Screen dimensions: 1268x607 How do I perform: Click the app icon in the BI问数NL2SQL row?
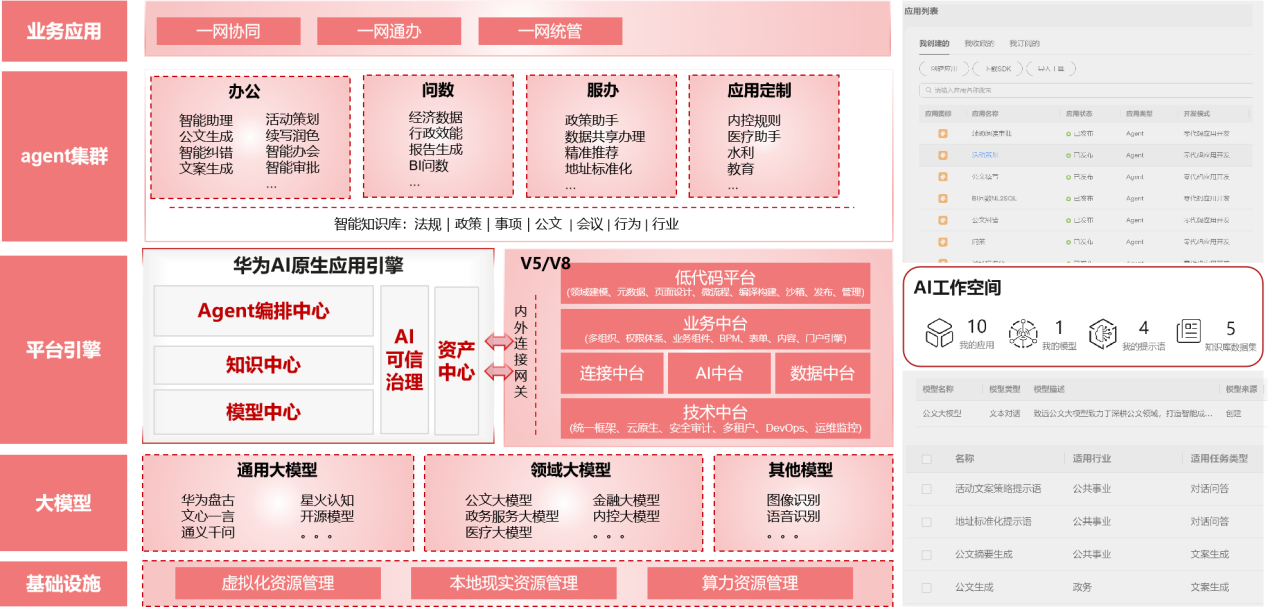point(942,198)
